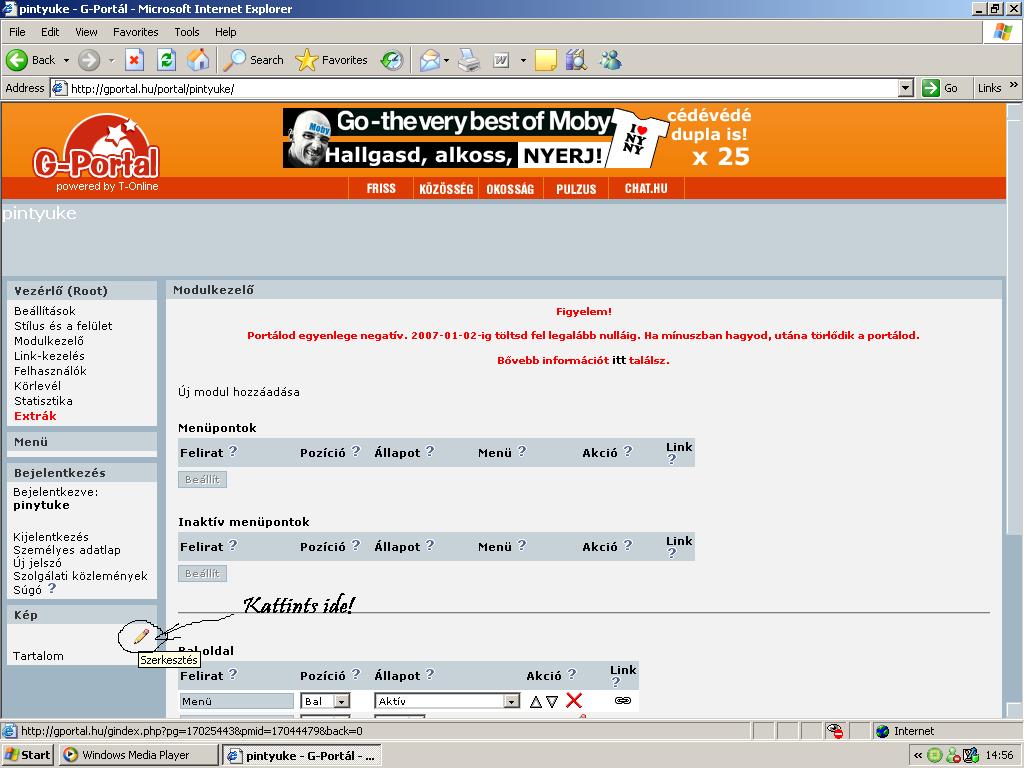Click the Stop loading toolbar icon
Viewport: 1024px width, 768px height.
coord(134,60)
